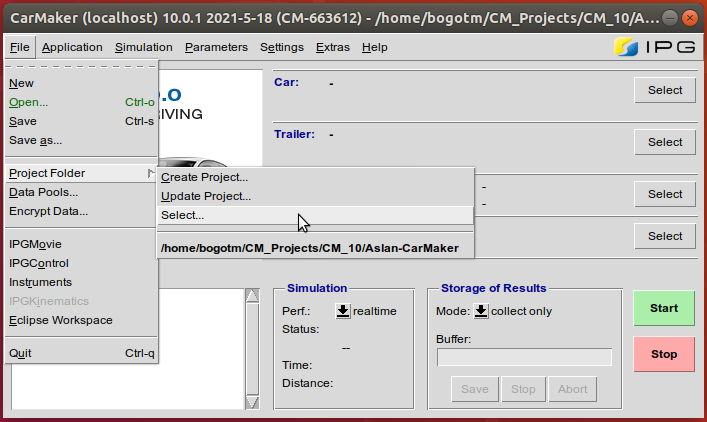This screenshot has width=707, height=422.
Task: Click Save in Storage of Results
Action: coord(475,389)
